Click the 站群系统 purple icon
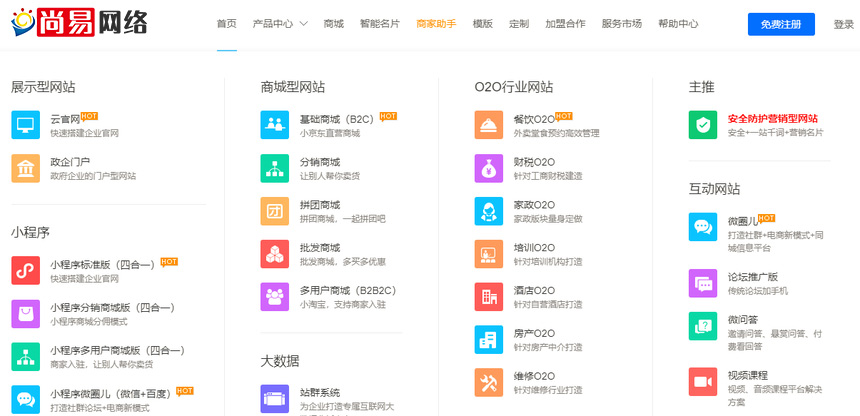The image size is (860, 416). pos(275,399)
